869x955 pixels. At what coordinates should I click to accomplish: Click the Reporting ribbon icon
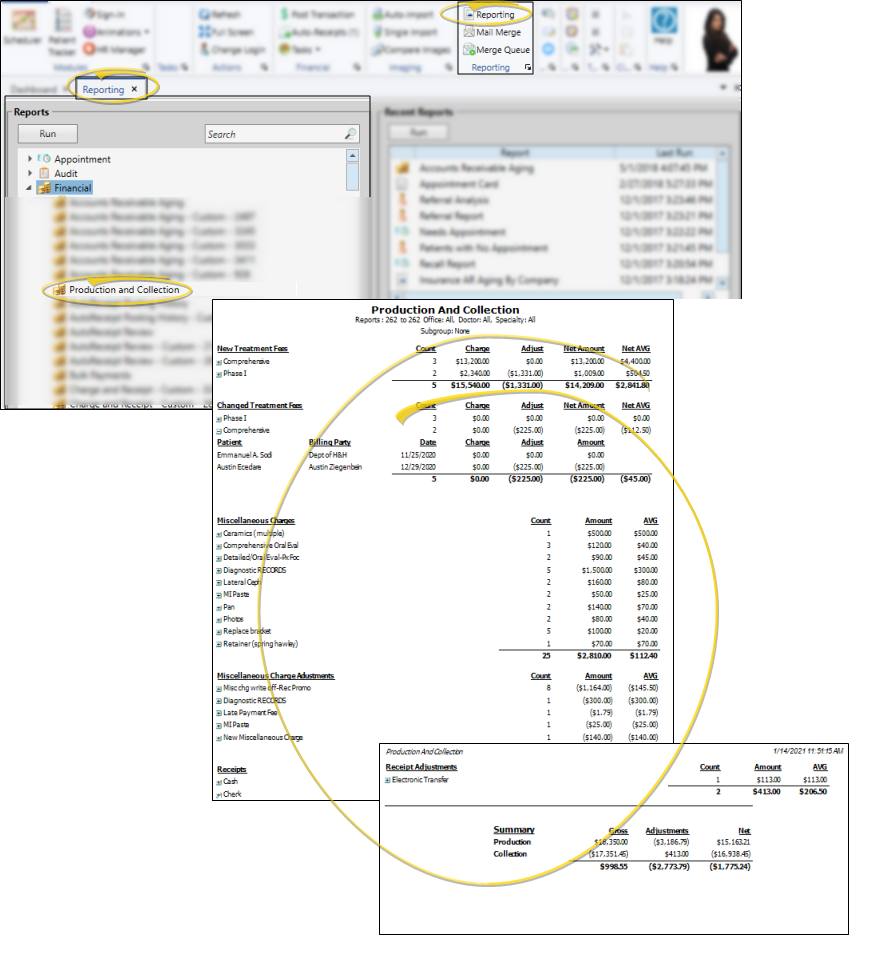pyautogui.click(x=494, y=15)
